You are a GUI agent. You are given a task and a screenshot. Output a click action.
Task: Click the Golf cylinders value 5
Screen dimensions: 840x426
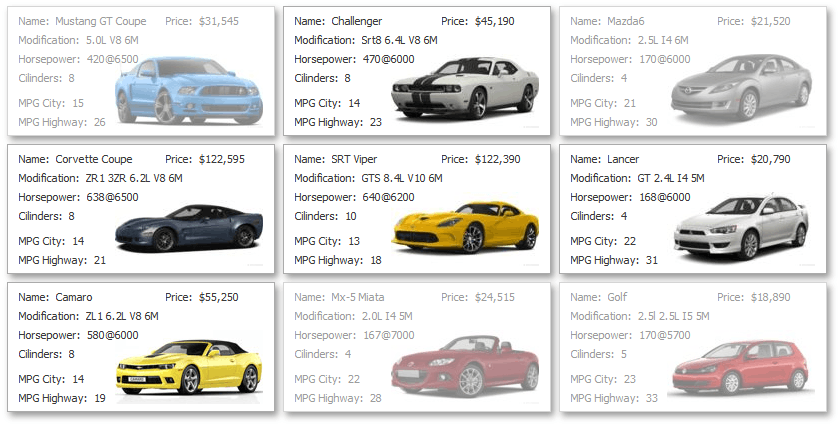624,354
